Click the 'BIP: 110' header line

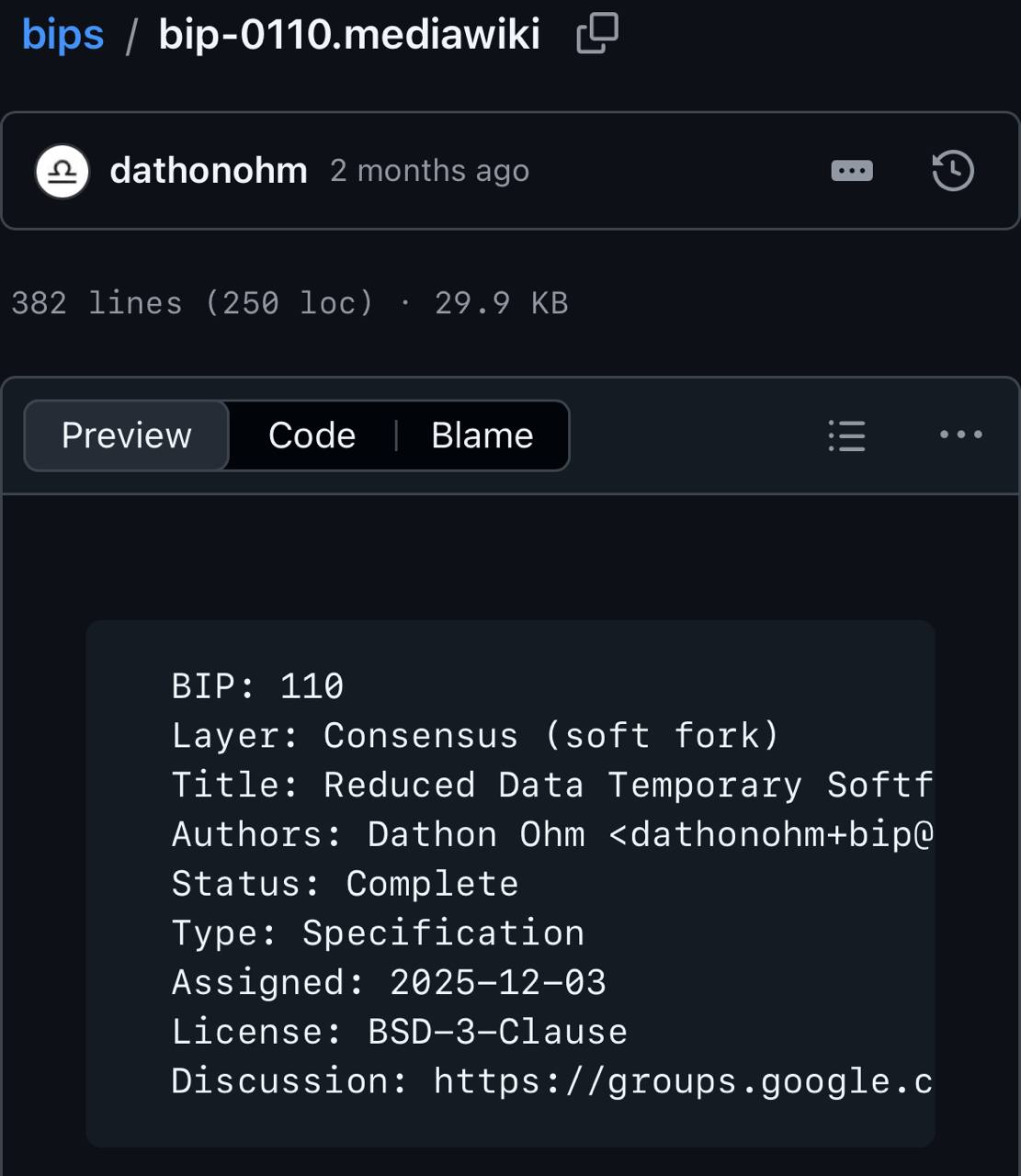point(257,686)
